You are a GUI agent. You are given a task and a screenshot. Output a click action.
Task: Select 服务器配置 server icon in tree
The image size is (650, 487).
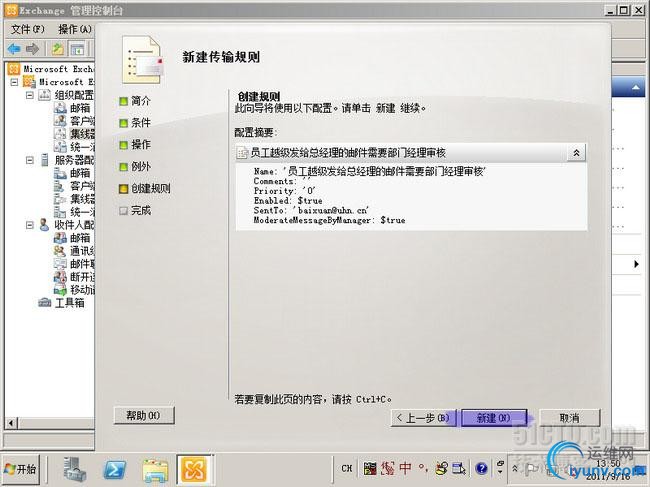pos(44,160)
